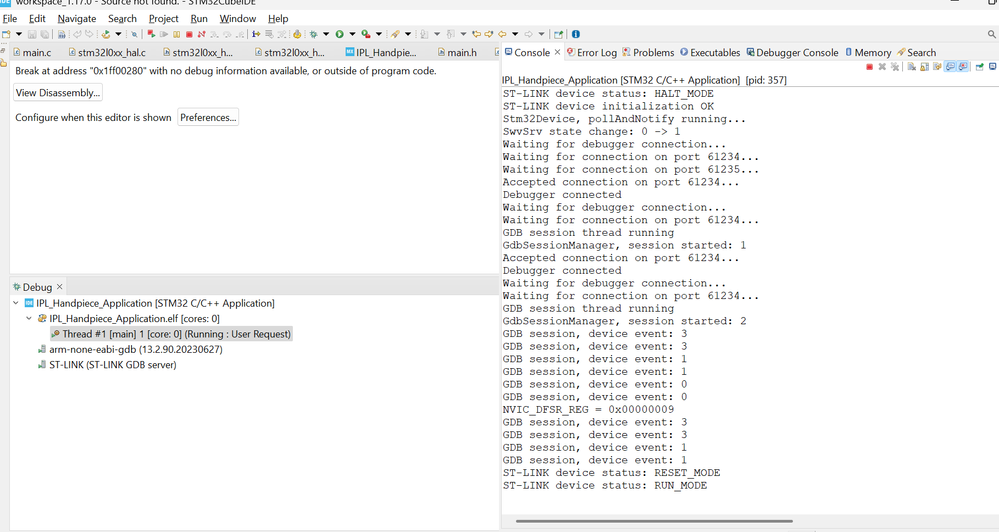This screenshot has height=532, width=999.
Task: Close the Console tab
Action: point(557,53)
